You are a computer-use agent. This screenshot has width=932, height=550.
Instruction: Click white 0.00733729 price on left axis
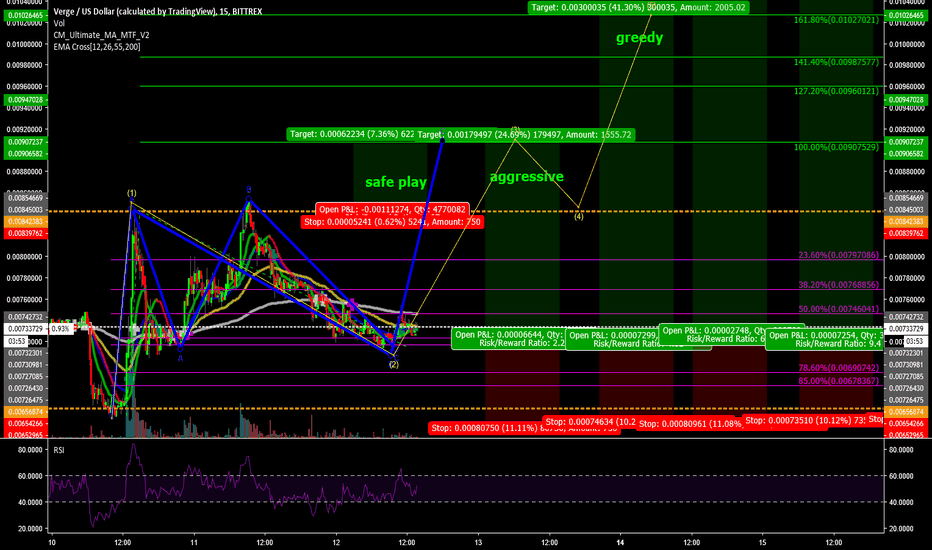[26, 329]
